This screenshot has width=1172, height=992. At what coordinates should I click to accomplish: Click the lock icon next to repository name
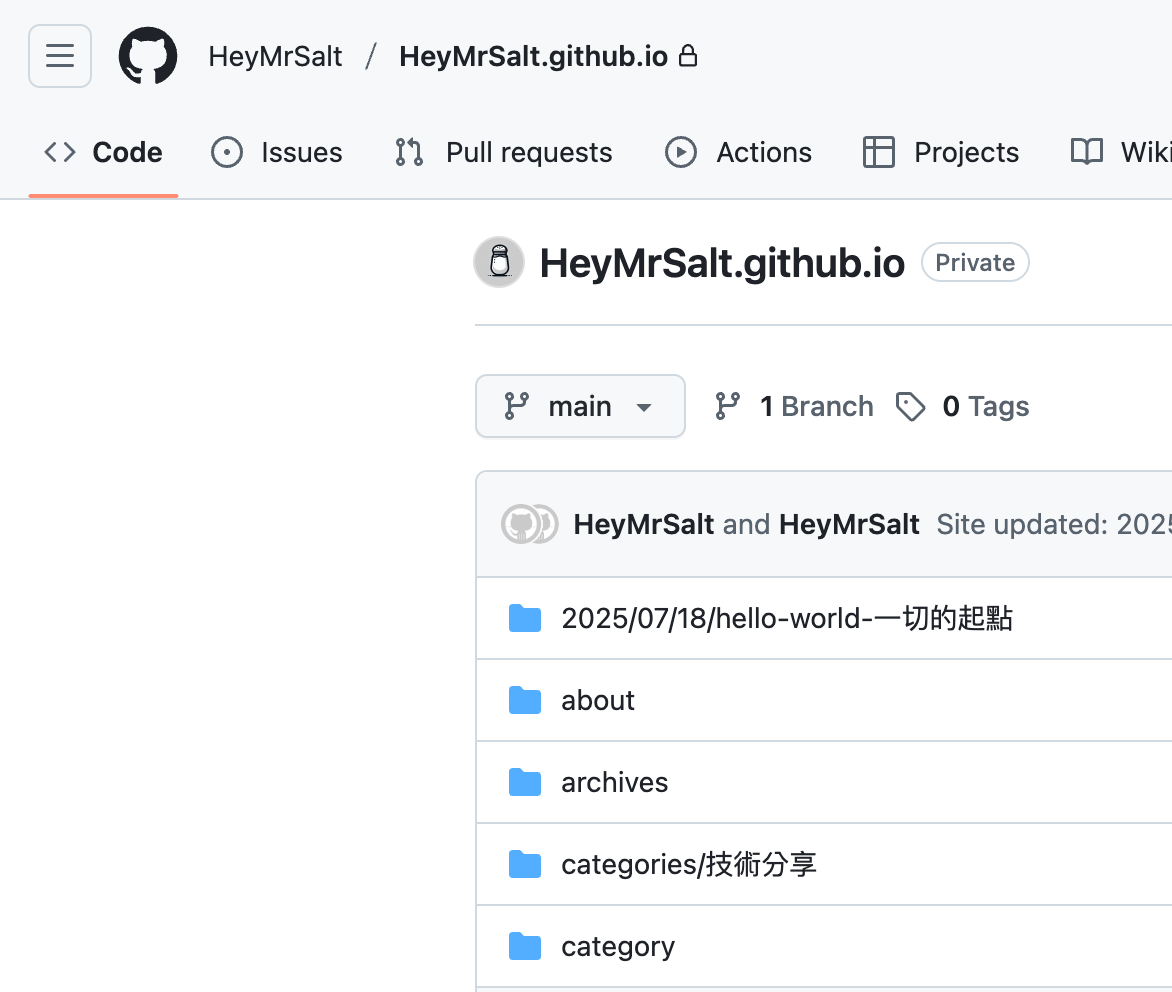pos(689,56)
